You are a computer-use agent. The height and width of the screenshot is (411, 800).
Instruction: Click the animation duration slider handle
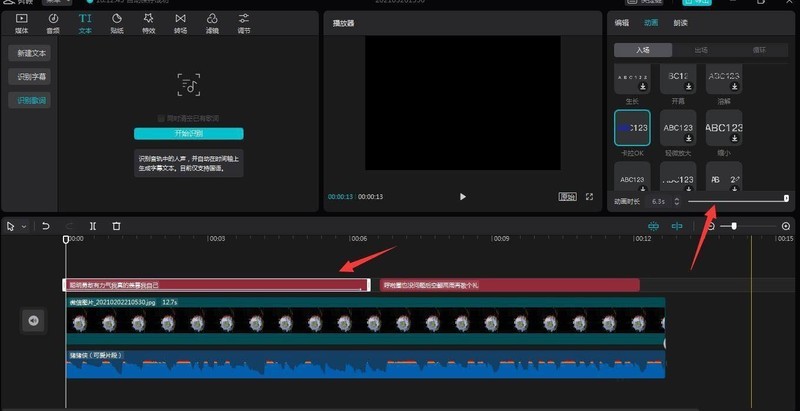[786, 198]
